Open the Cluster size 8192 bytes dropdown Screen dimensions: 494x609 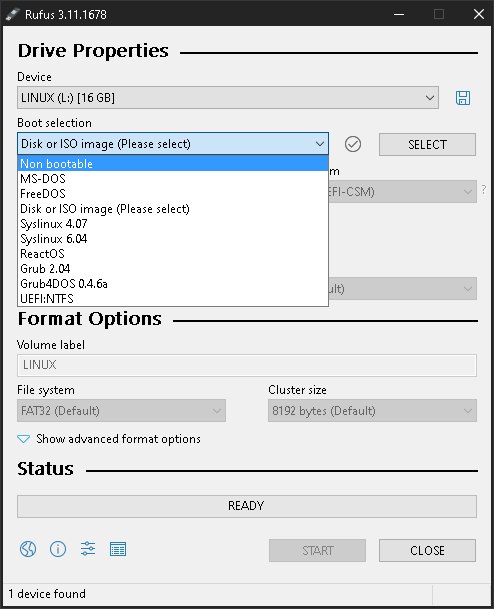[x=372, y=411]
